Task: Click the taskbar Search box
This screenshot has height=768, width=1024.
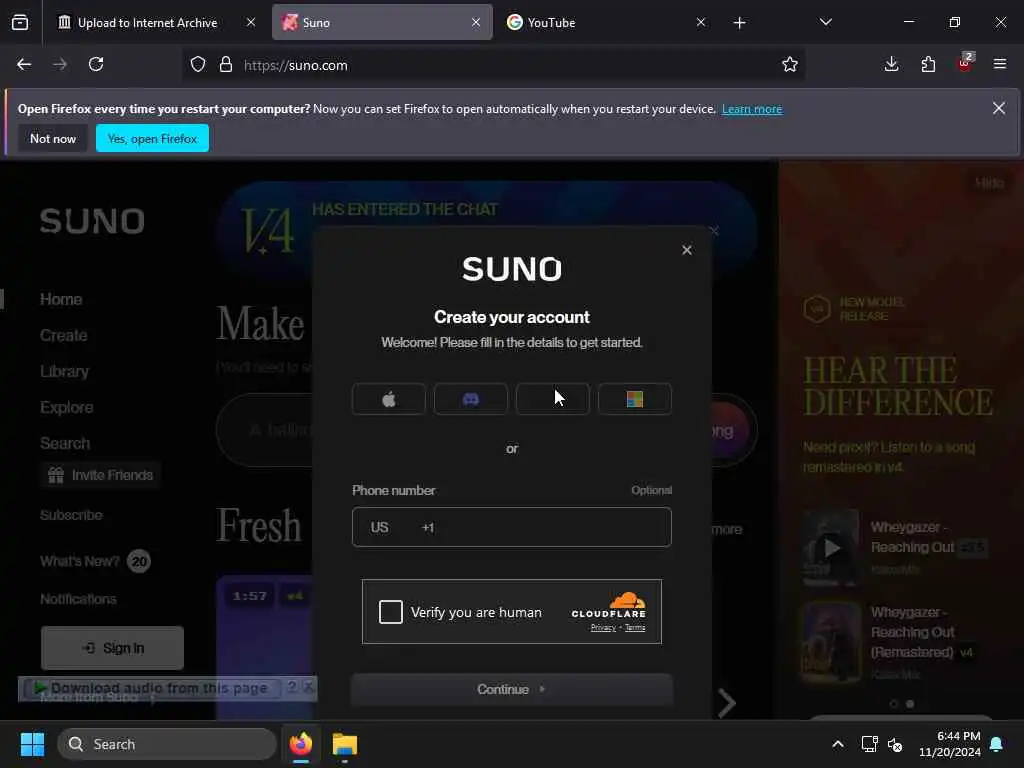Action: click(167, 744)
